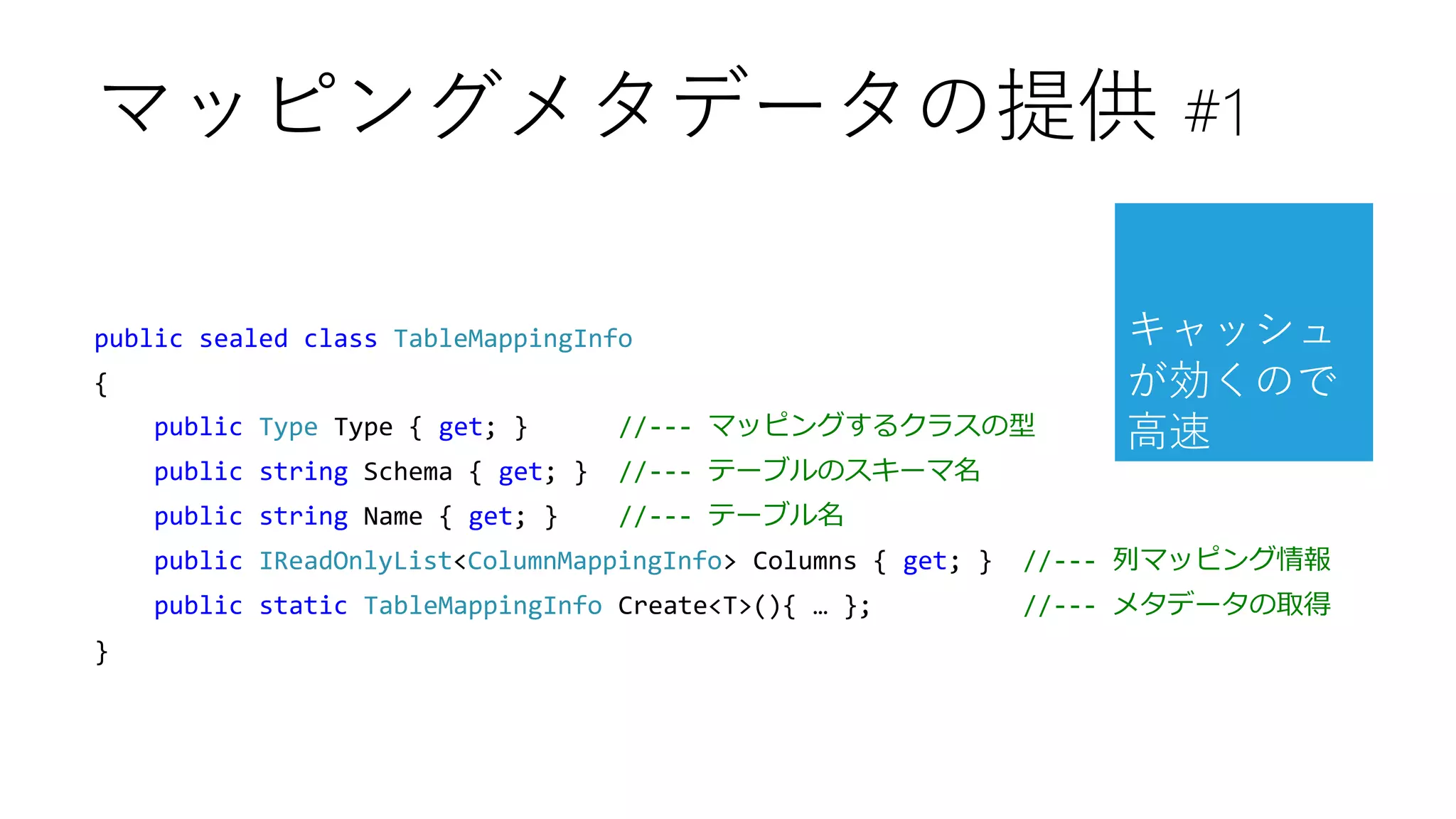Image resolution: width=1456 pixels, height=819 pixels.
Task: Click the comment 列マッピング情報
Action: (x=1221, y=560)
